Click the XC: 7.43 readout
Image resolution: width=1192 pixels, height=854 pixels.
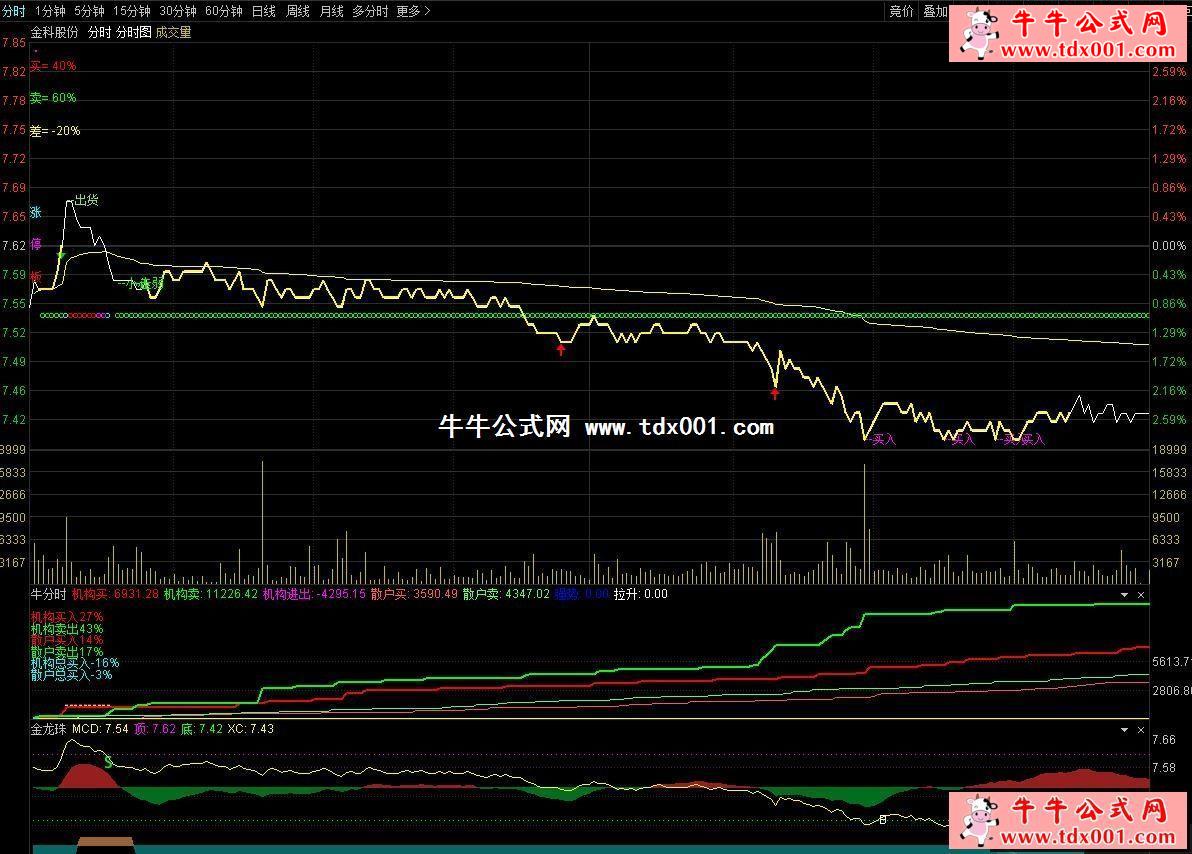pos(251,729)
